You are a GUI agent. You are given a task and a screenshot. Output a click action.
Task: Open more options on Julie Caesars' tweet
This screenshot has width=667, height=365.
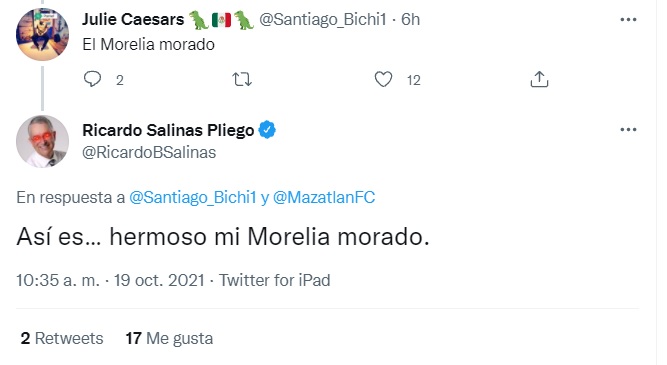coord(628,20)
